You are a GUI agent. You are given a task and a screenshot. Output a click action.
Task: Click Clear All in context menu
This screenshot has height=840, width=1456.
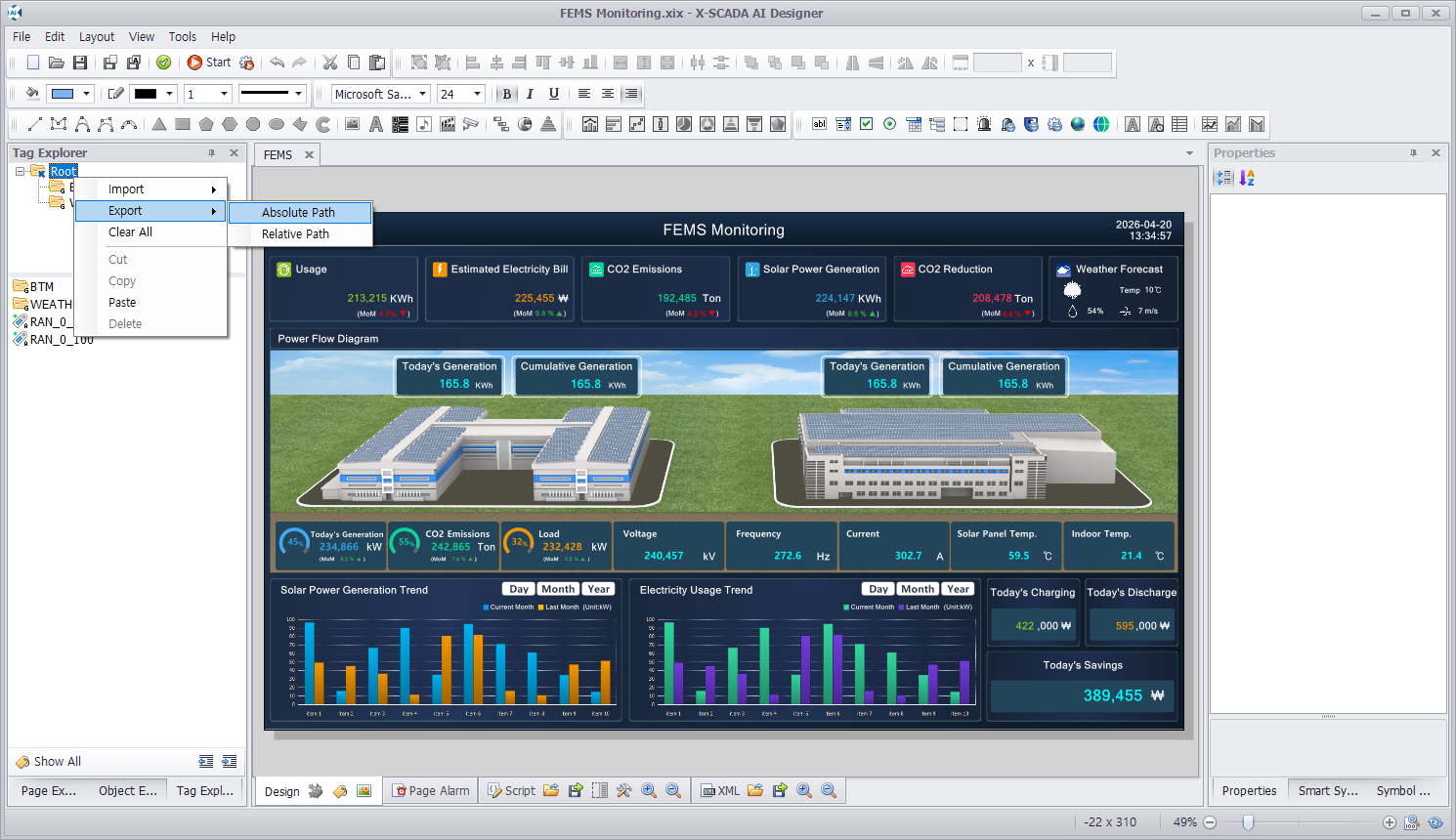point(130,232)
